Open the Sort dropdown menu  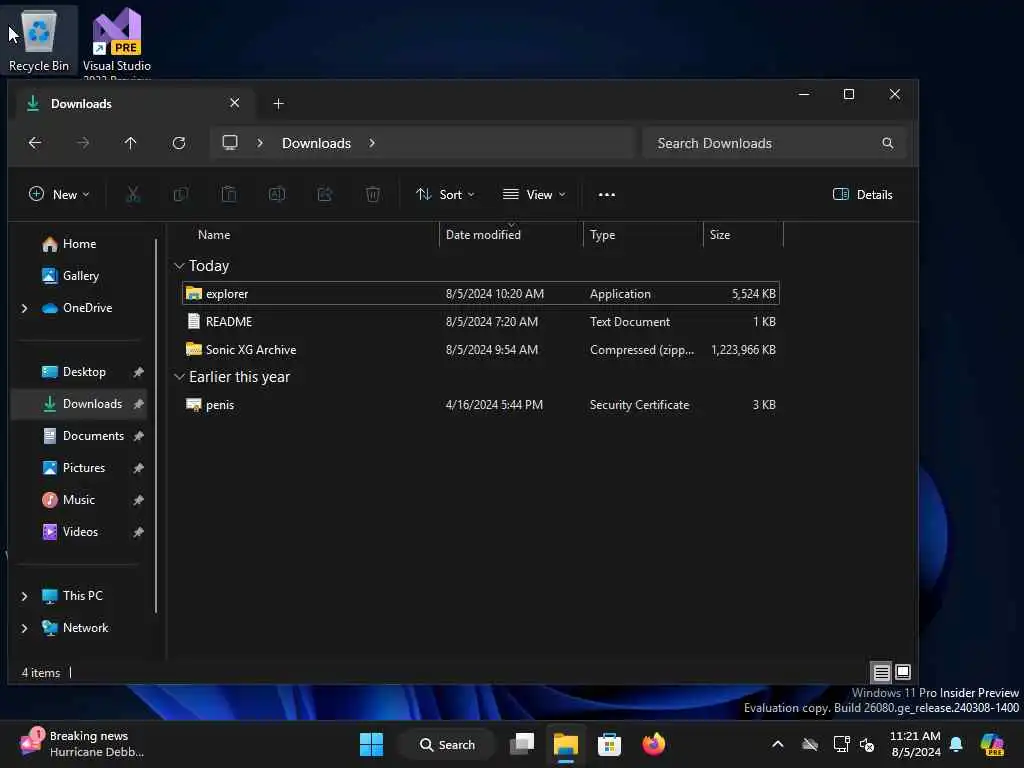[x=445, y=195]
